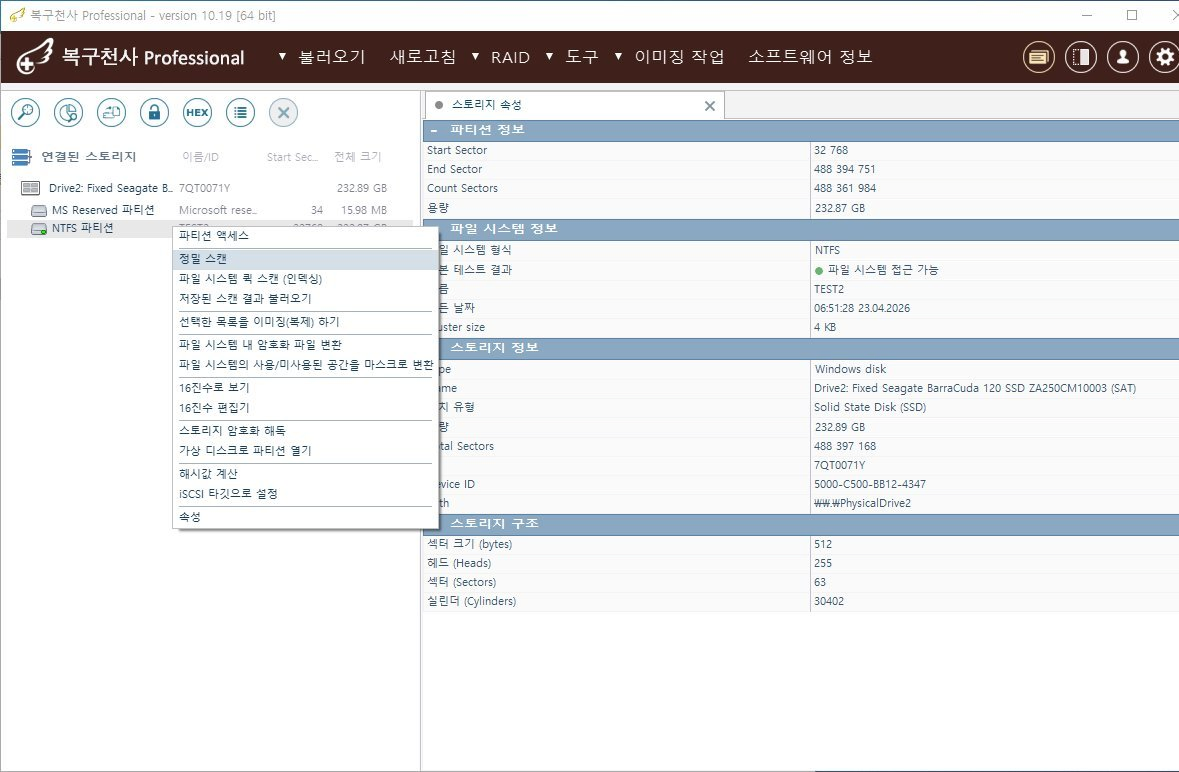1179x772 pixels.
Task: Click 새로고침 in the menu bar
Action: click(x=423, y=57)
